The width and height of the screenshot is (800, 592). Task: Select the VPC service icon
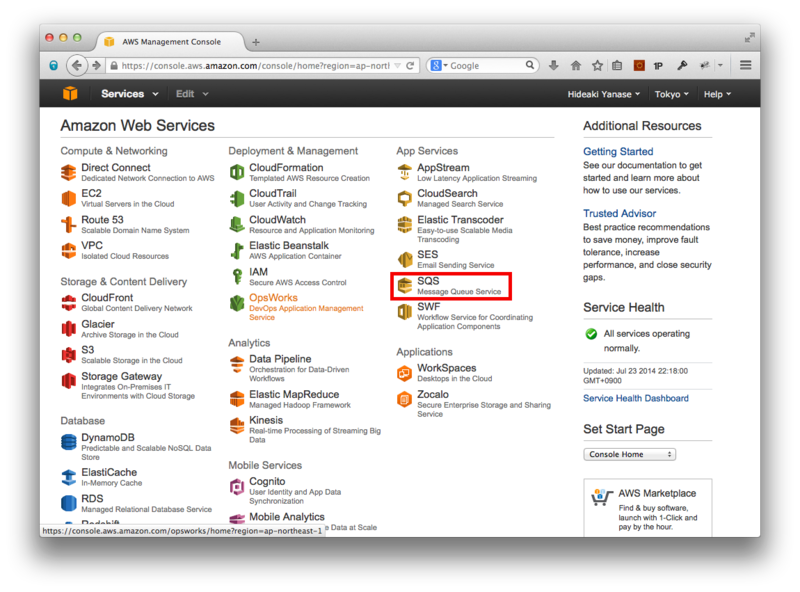click(x=69, y=251)
